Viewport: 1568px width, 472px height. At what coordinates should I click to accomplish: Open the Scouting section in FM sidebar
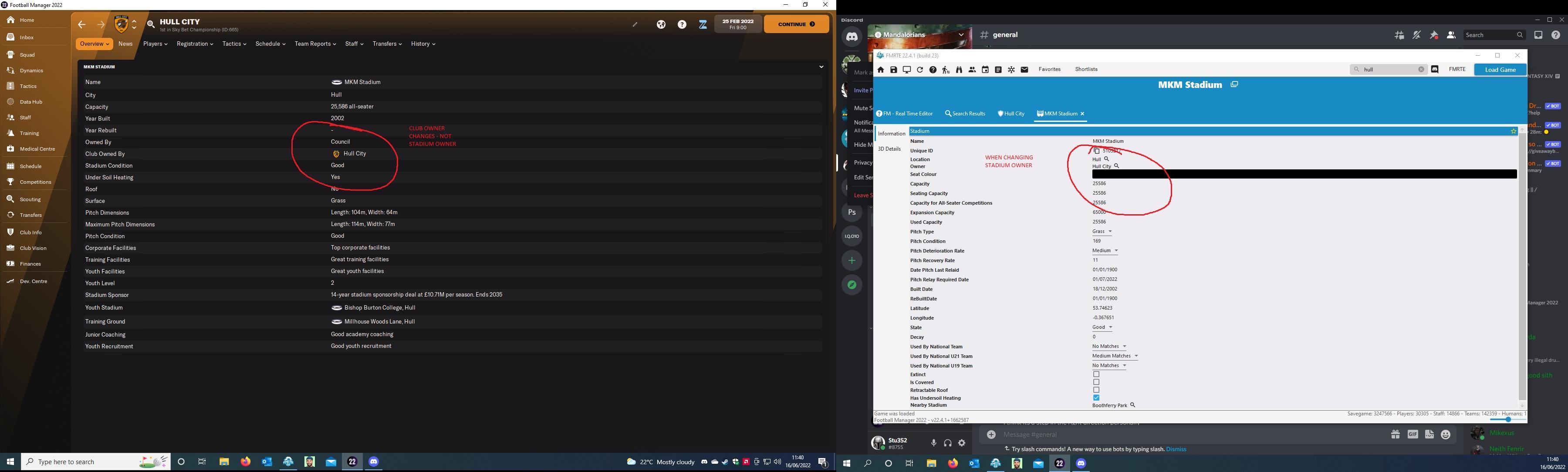[x=29, y=199]
